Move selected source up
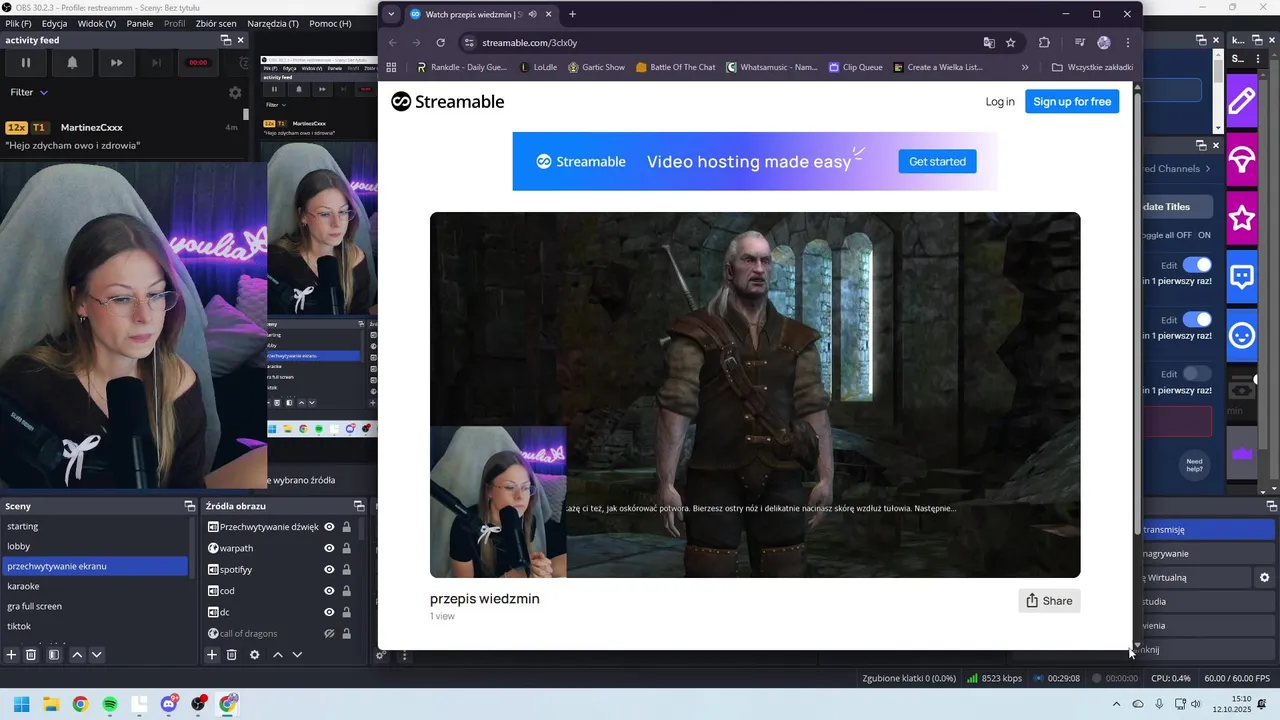 (x=278, y=655)
